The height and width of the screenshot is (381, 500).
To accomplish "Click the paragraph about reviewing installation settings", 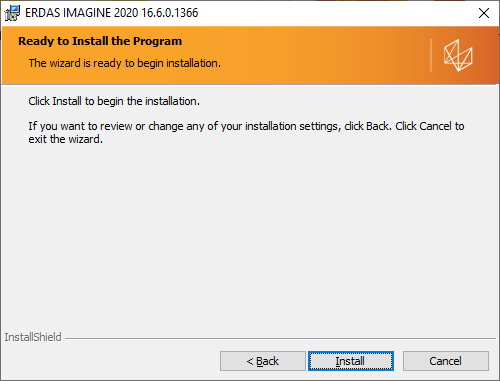I will point(246,132).
